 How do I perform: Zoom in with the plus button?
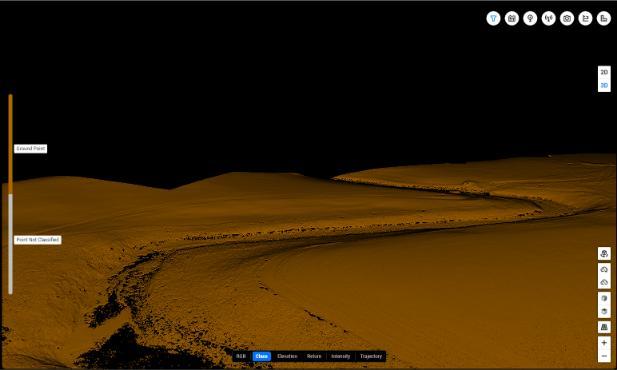point(604,343)
